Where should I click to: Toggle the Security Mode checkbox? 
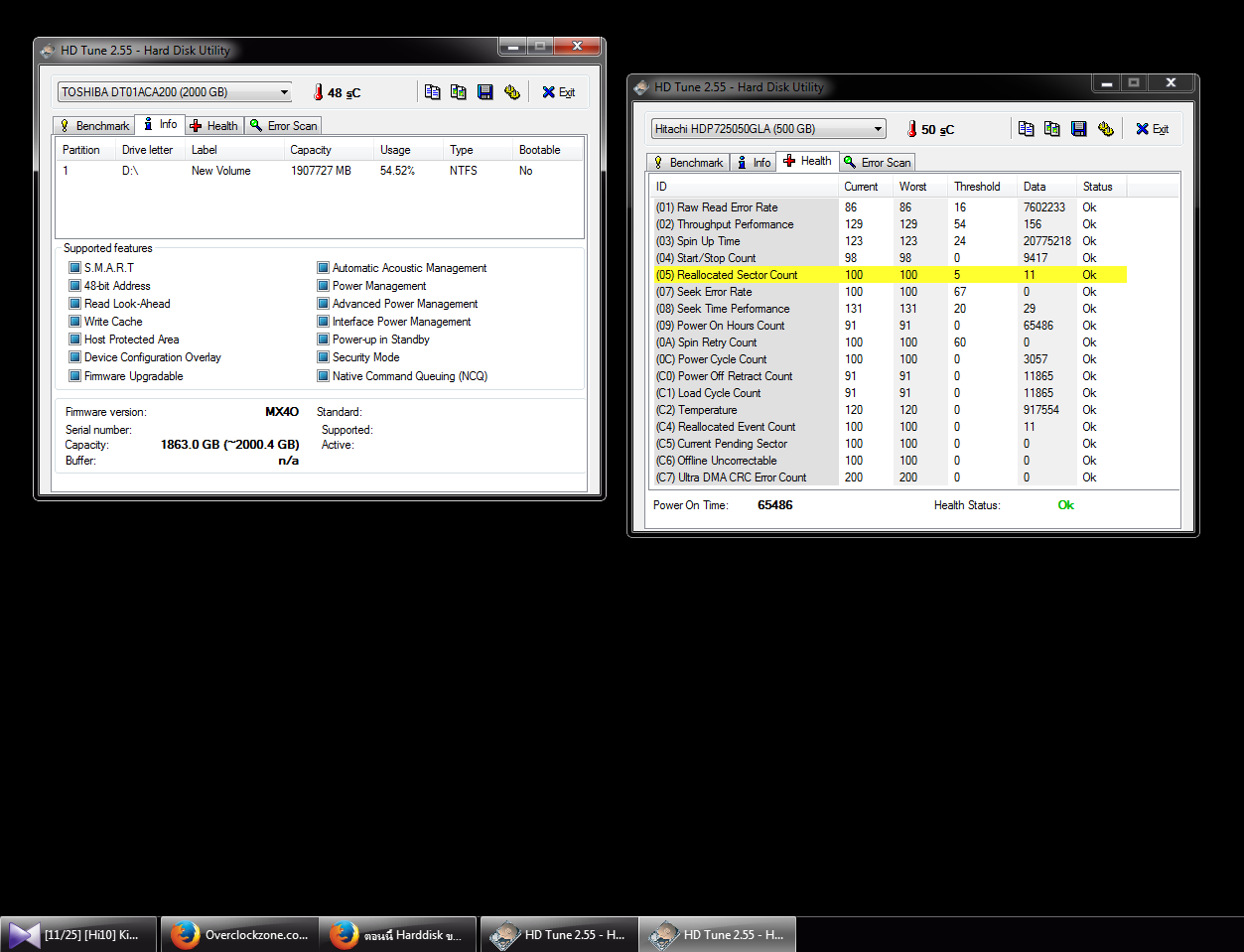[323, 357]
